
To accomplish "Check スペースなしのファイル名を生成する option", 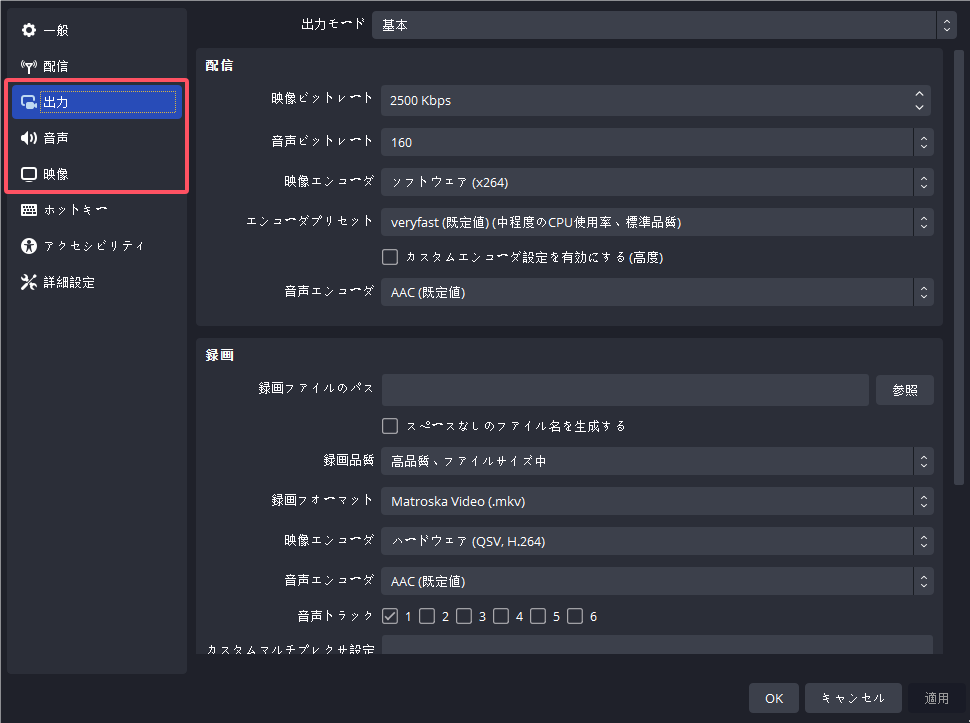I will (x=390, y=425).
